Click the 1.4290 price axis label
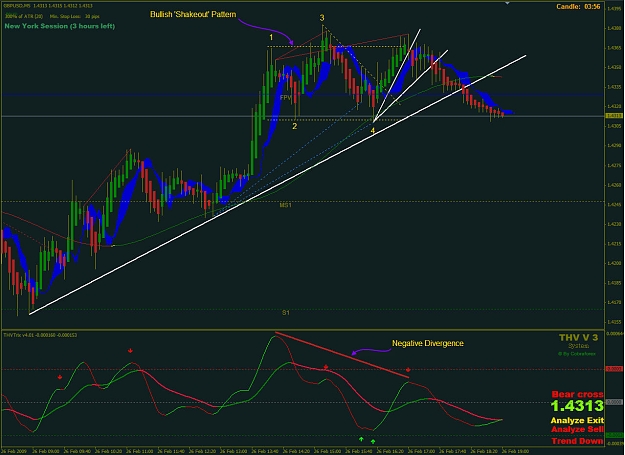Image resolution: width=625 pixels, height=455 pixels. tap(613, 145)
